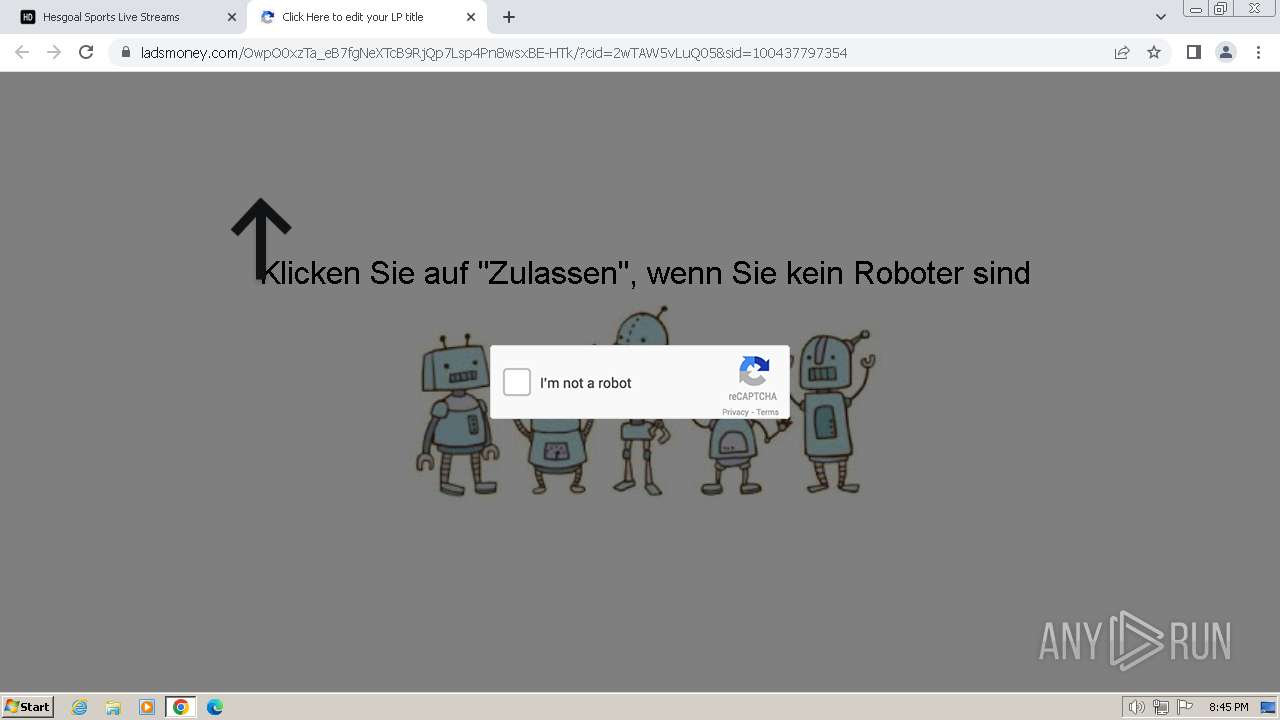Screen dimensions: 1280x720
Task: Restore down the Chrome window
Action: click(1220, 9)
